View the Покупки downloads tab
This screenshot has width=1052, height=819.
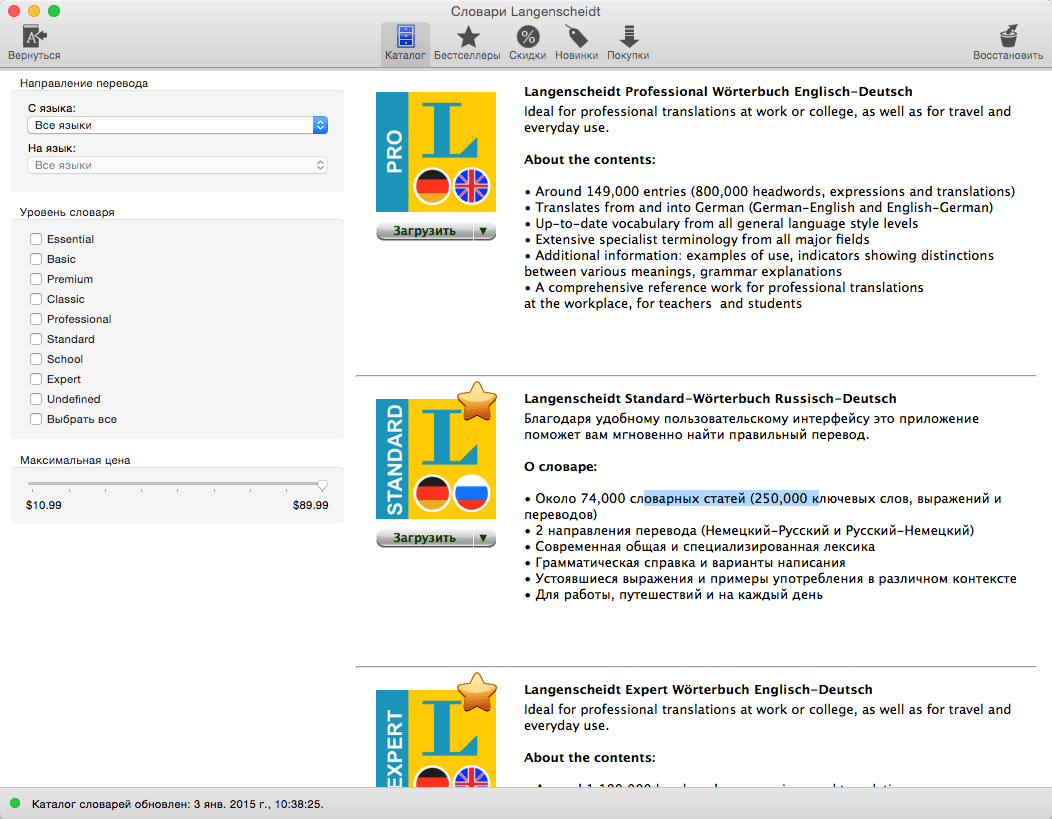(x=628, y=43)
